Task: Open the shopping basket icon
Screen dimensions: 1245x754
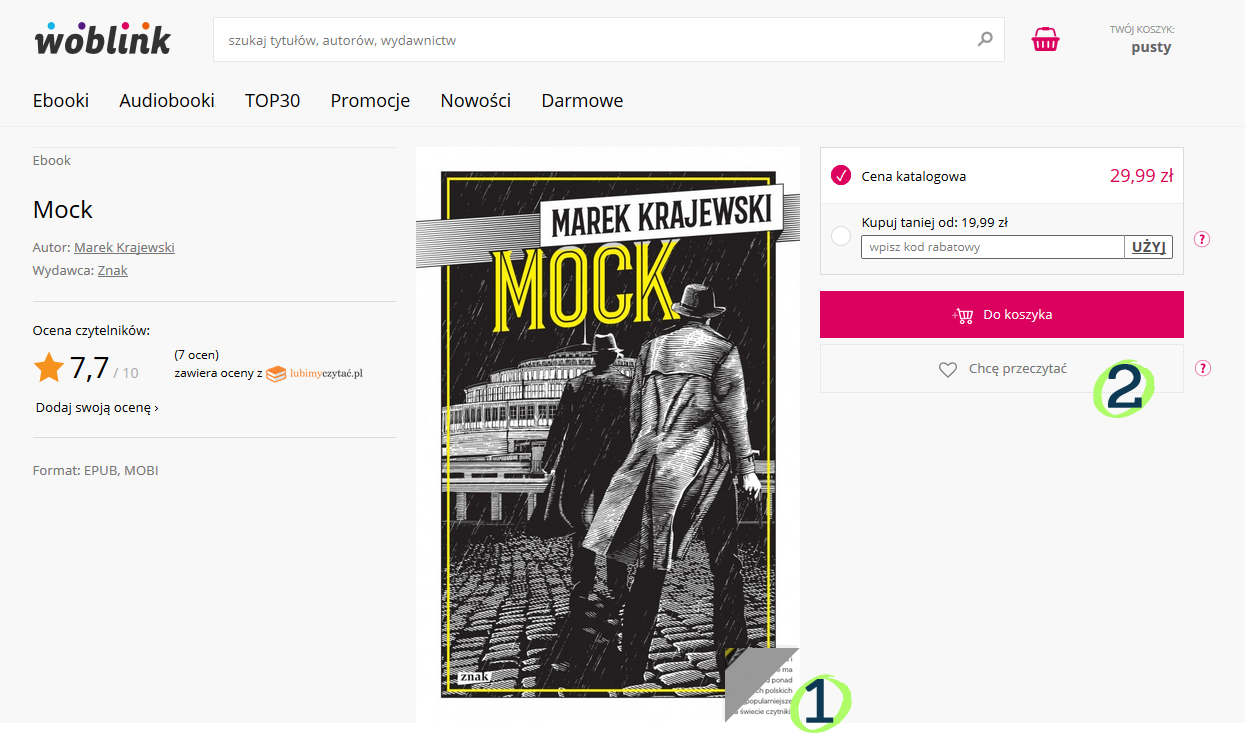Action: 1045,40
